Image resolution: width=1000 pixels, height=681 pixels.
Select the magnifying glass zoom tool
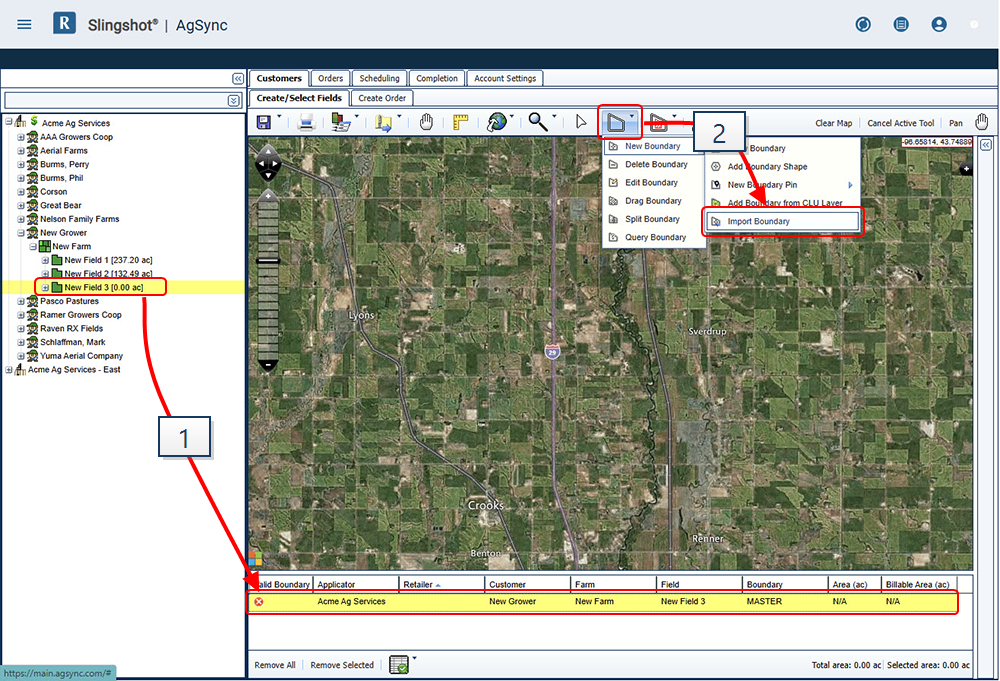click(x=538, y=121)
